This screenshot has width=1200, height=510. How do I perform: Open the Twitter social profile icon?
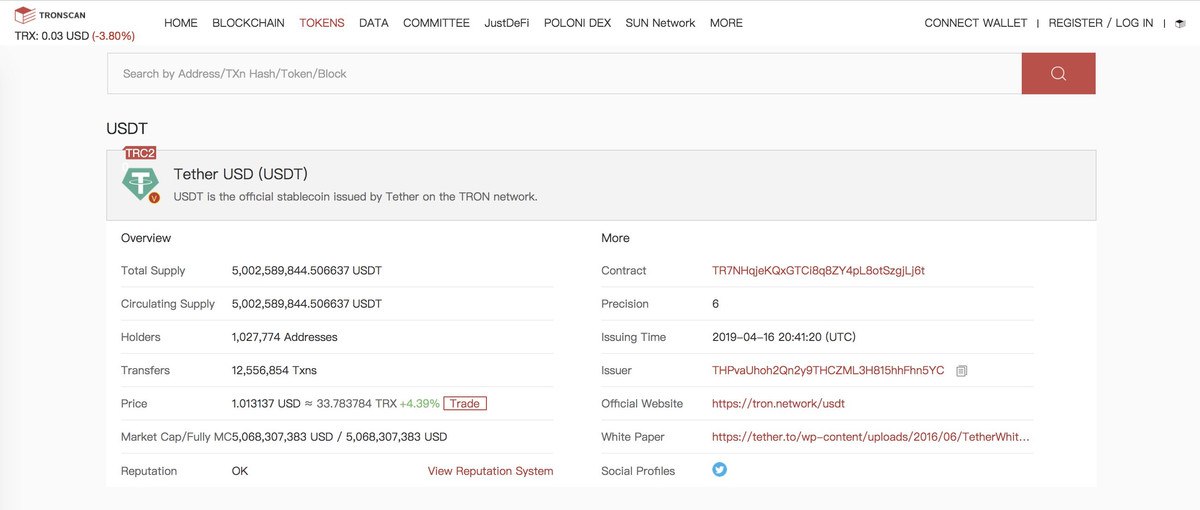click(719, 469)
